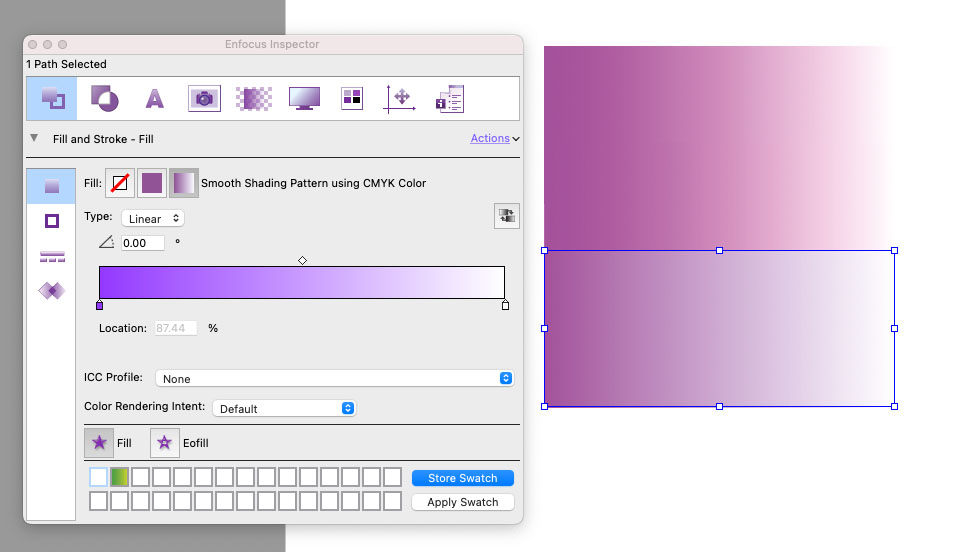Click the reverse gradient icon button
Screen dimensions: 968x552
coord(507,215)
